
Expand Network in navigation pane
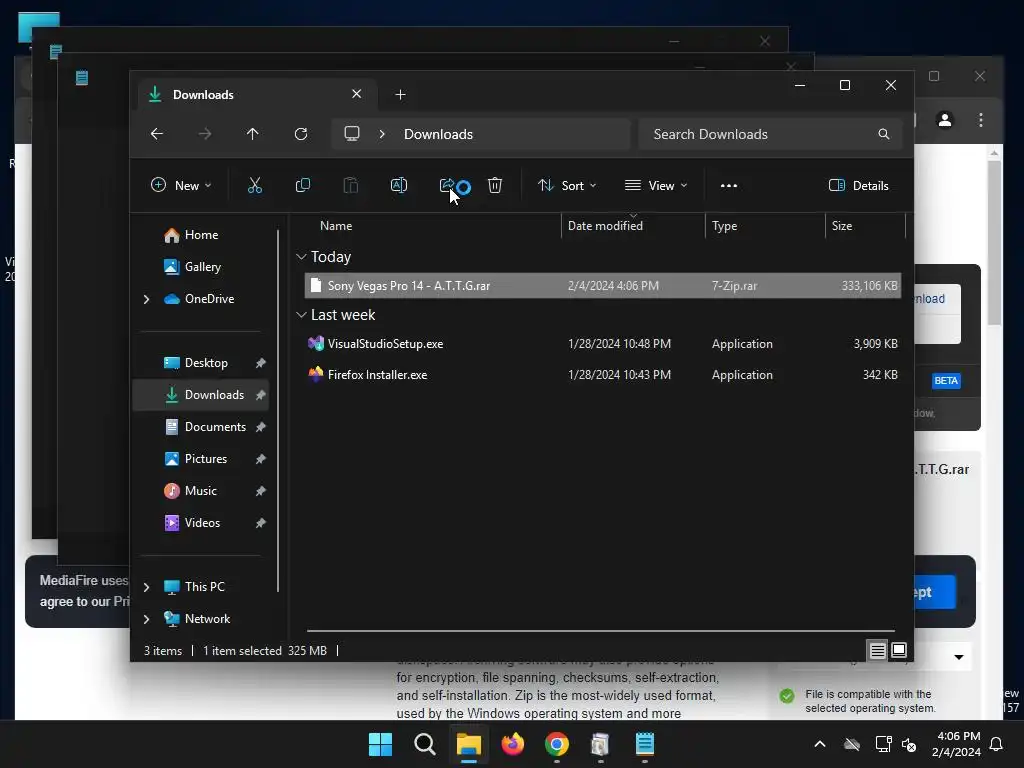pos(146,619)
